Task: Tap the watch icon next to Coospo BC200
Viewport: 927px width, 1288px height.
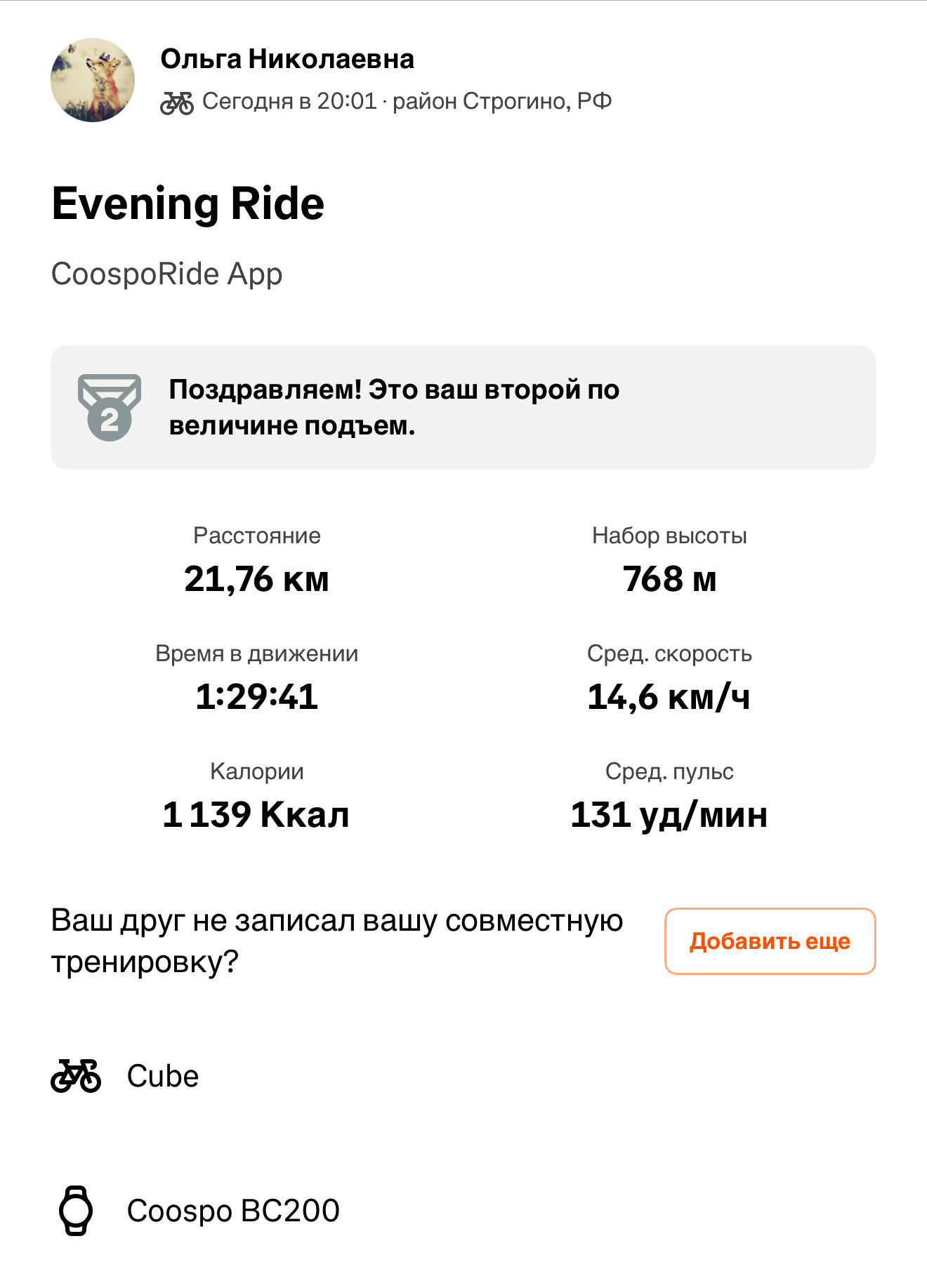Action: click(75, 1211)
